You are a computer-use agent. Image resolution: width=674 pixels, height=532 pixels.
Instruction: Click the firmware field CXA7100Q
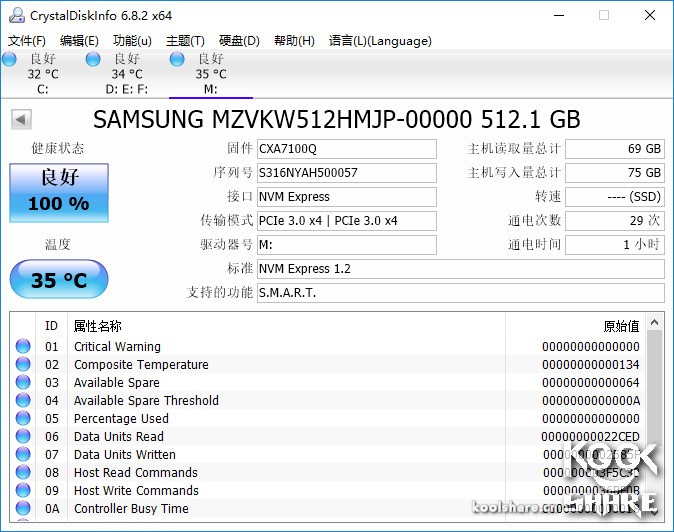click(346, 149)
